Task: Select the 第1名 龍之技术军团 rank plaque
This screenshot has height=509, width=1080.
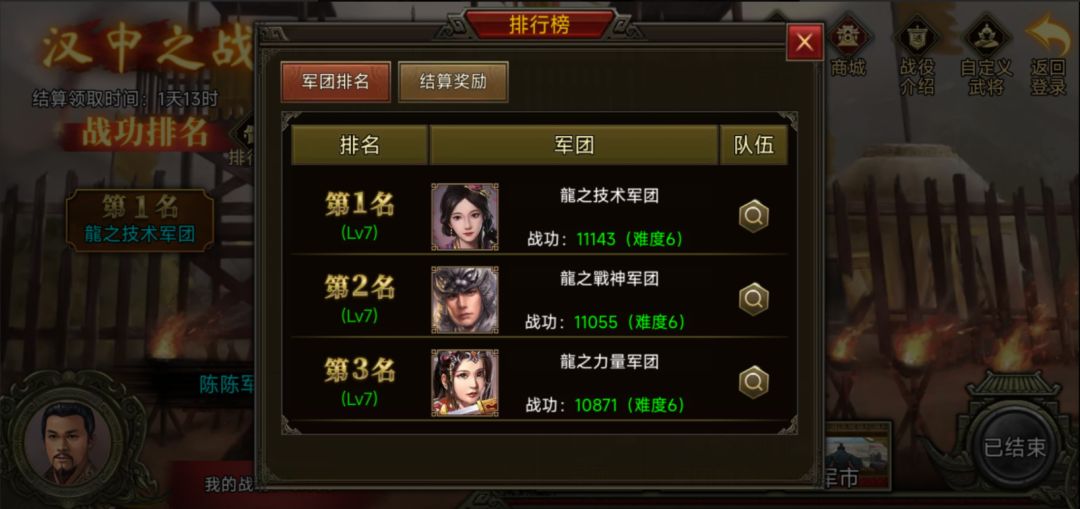Action: click(140, 220)
